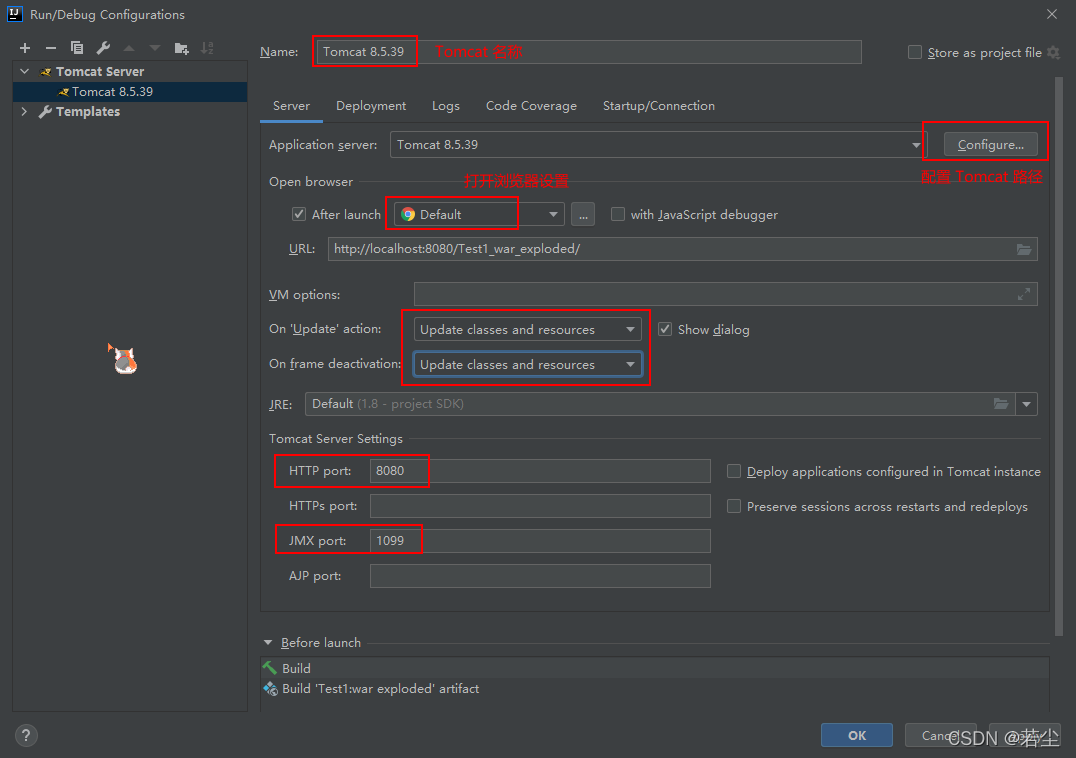
Task: Click the URL input field
Action: [x=683, y=249]
